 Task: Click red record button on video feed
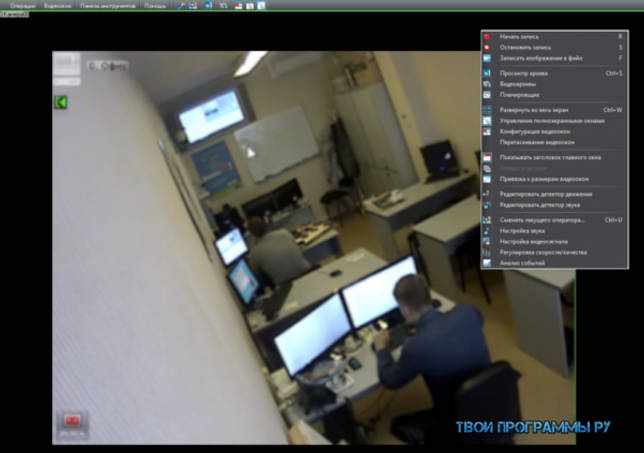[73, 421]
